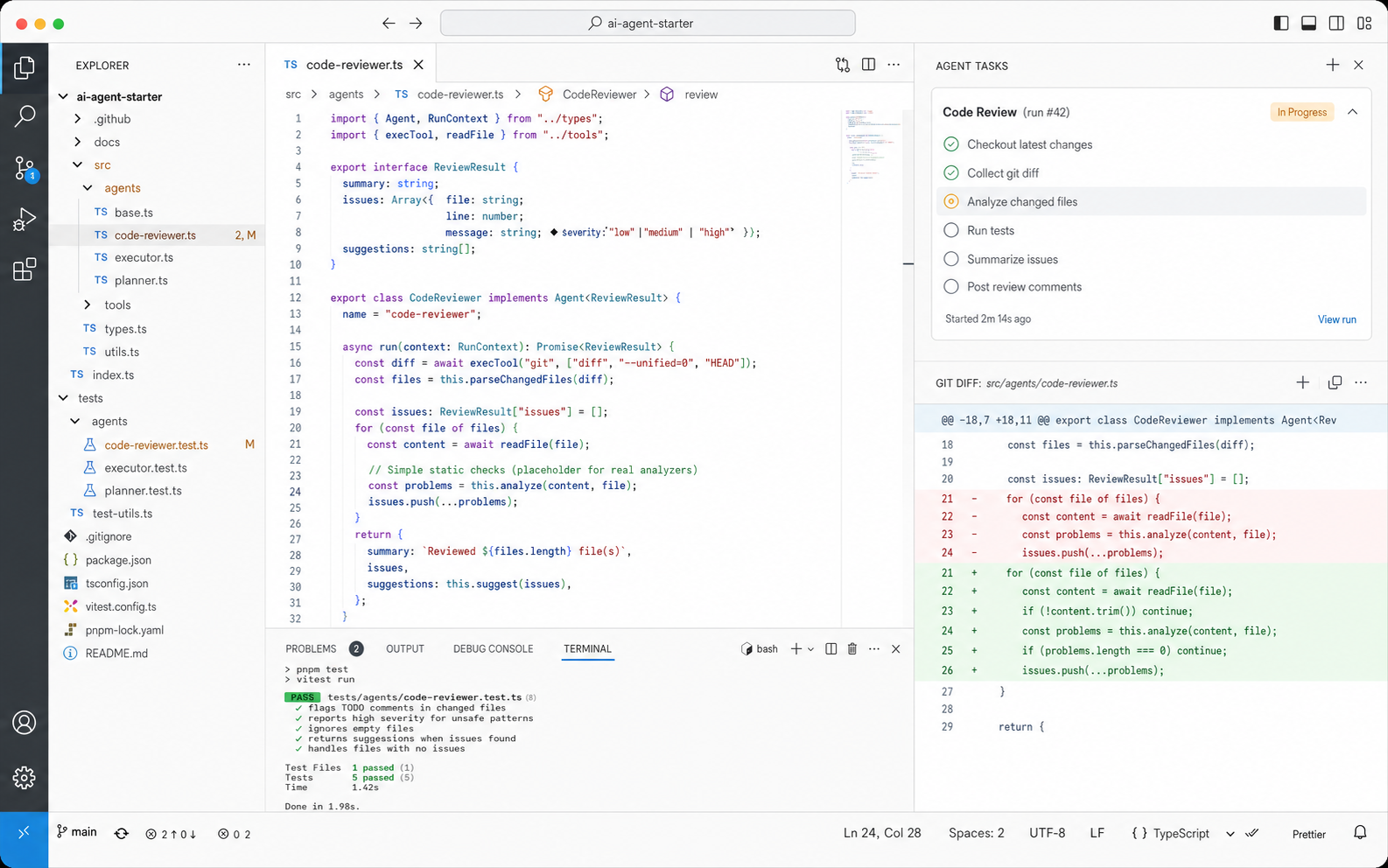
Task: Switch to the TERMINAL tab
Action: click(x=587, y=649)
